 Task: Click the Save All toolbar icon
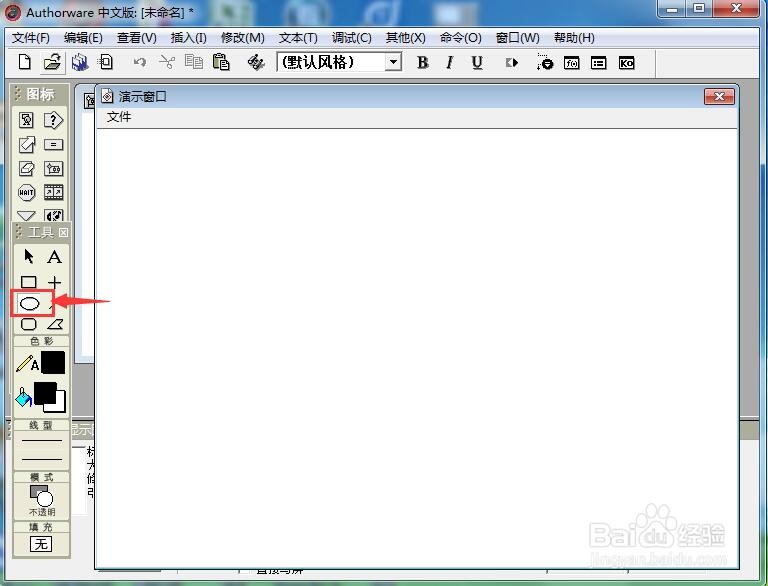[x=80, y=62]
